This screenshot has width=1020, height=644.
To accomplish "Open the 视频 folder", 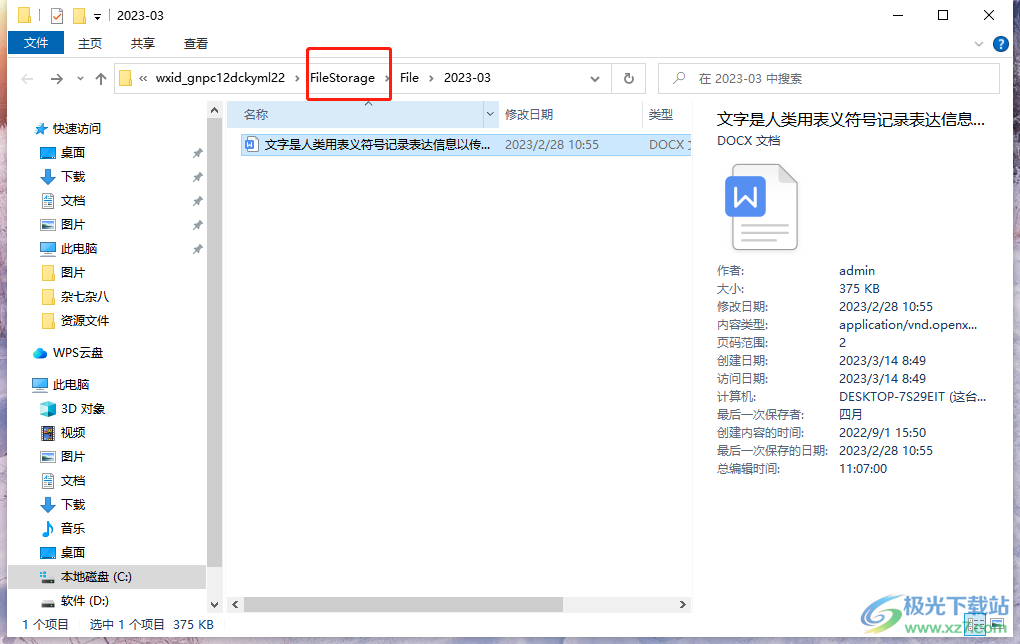I will click(x=73, y=433).
